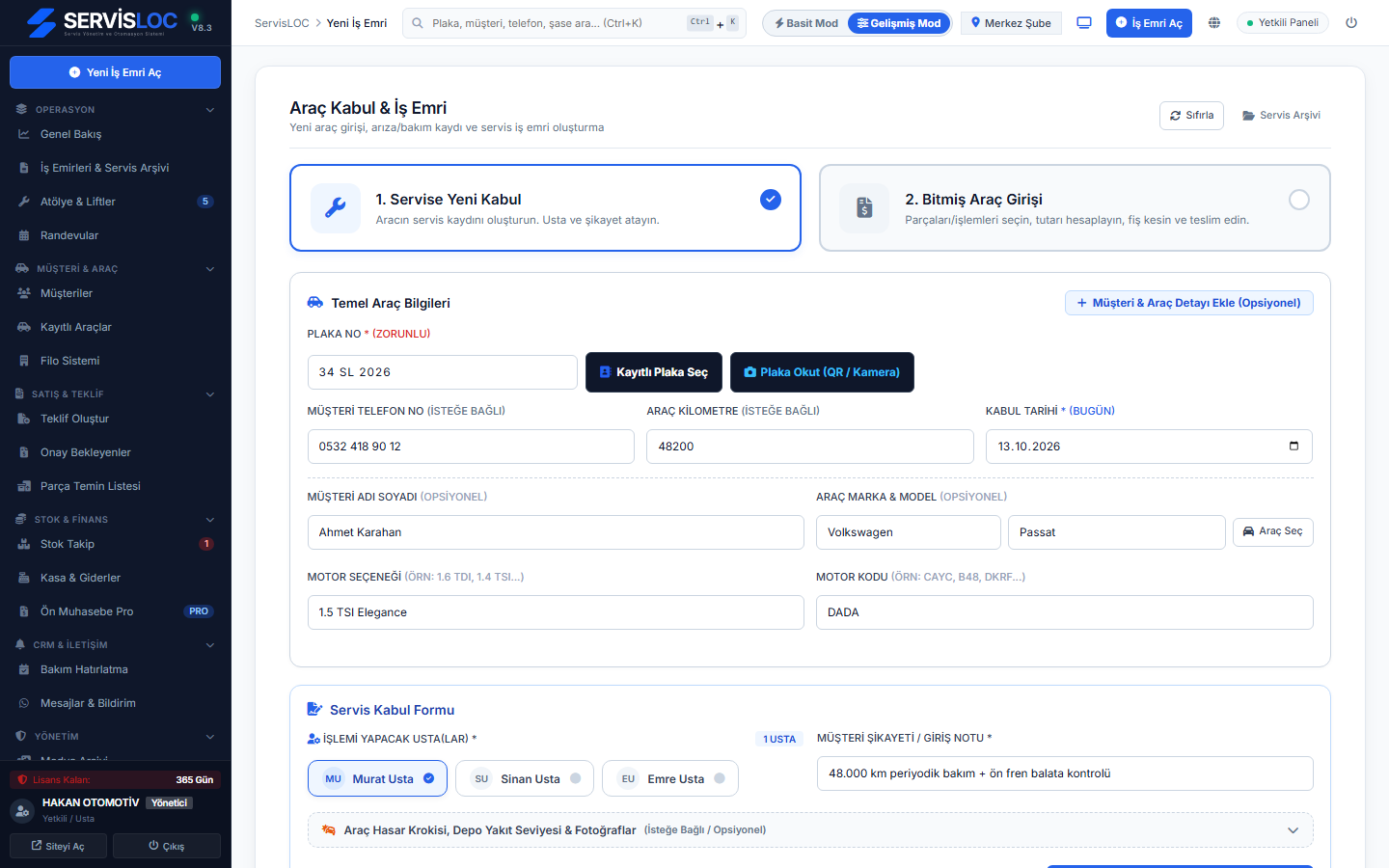The width and height of the screenshot is (1389, 868).
Task: Click the calendar icon in Kabul Tarihi field
Action: click(x=1294, y=446)
